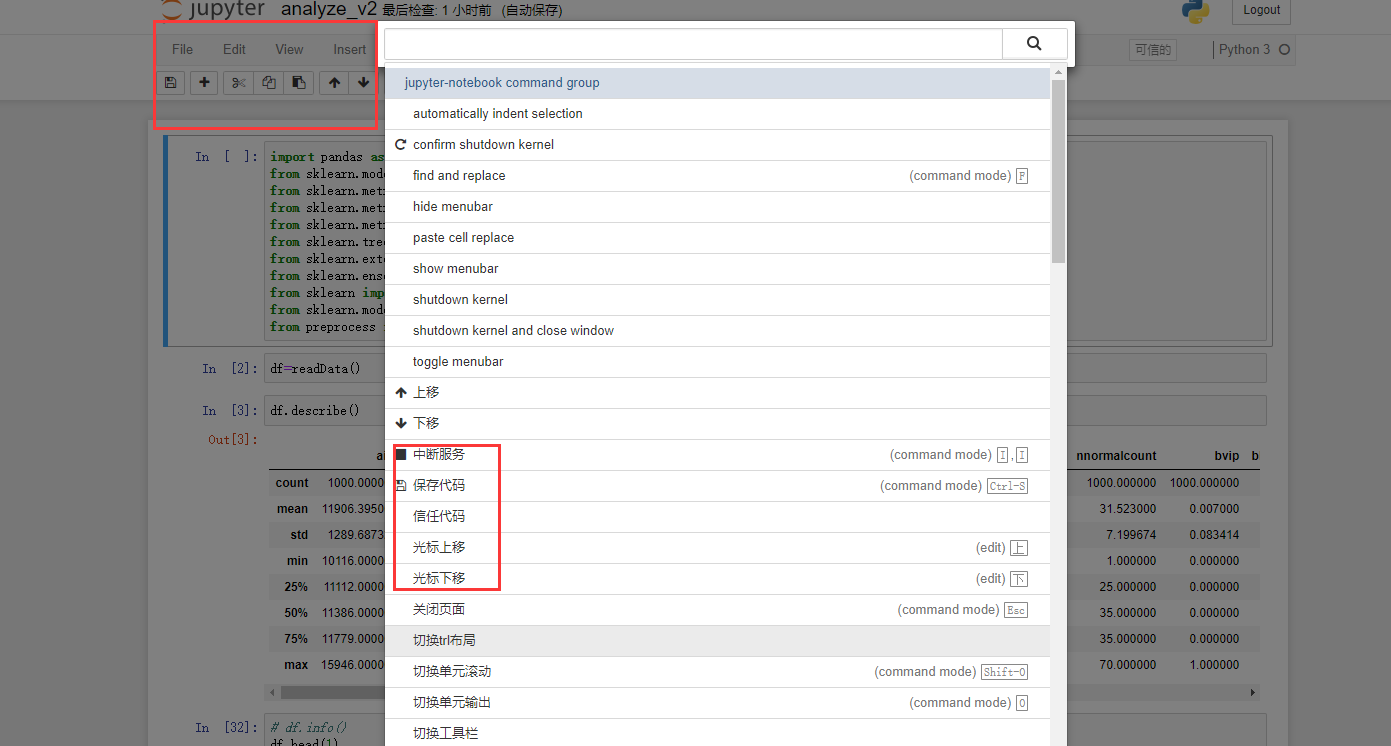Copy selected cells toolbar icon
This screenshot has height=746, width=1391.
[x=268, y=83]
